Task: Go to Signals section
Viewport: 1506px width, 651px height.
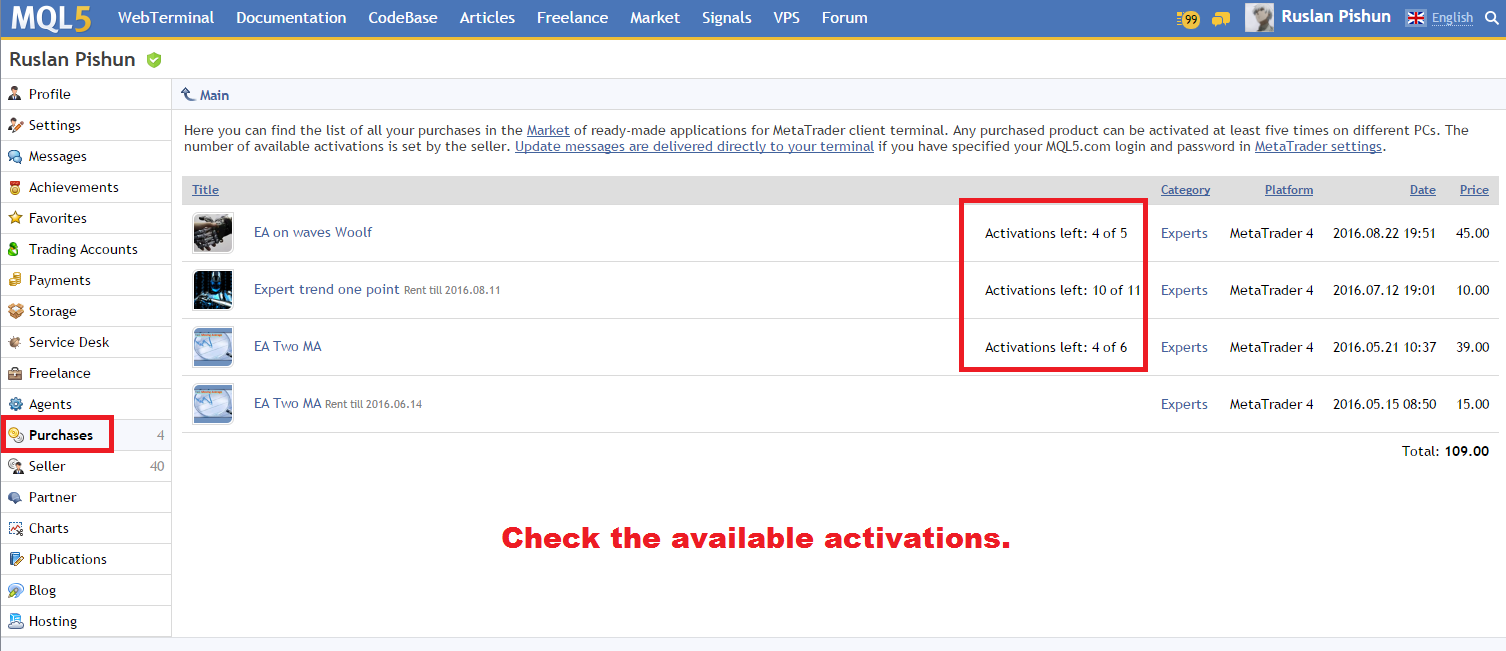Action: [x=727, y=18]
